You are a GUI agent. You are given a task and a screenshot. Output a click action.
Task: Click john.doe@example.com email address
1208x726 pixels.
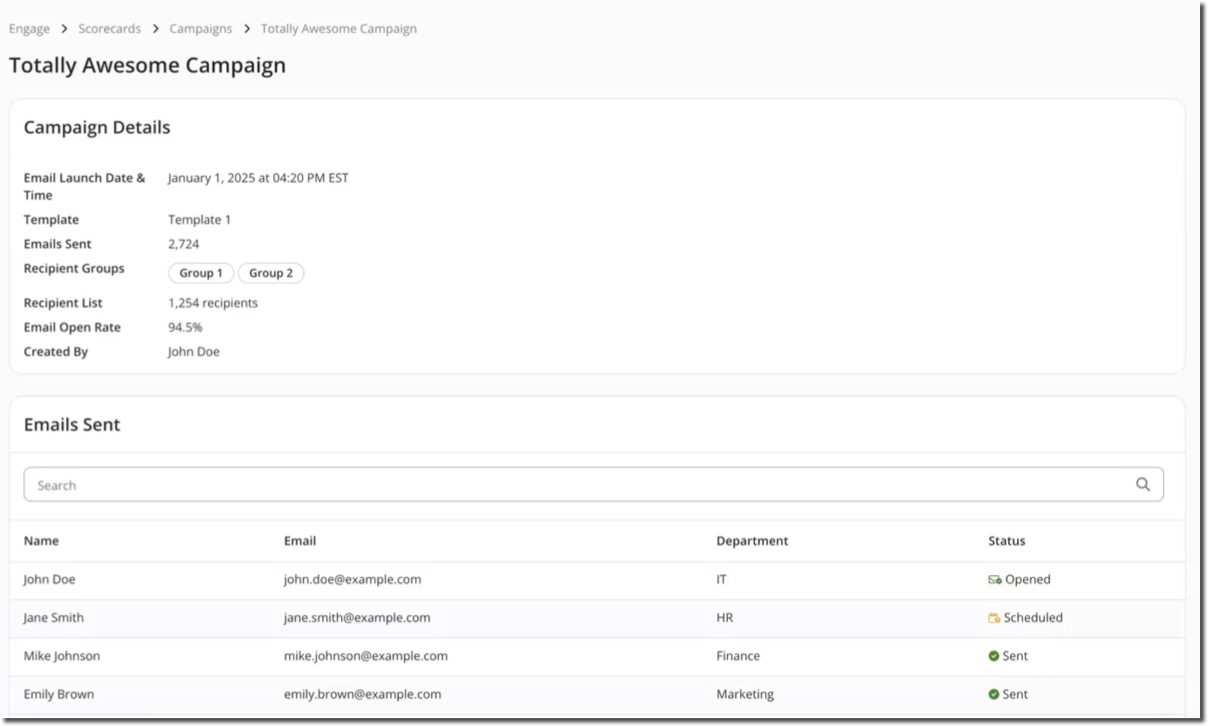click(x=352, y=580)
